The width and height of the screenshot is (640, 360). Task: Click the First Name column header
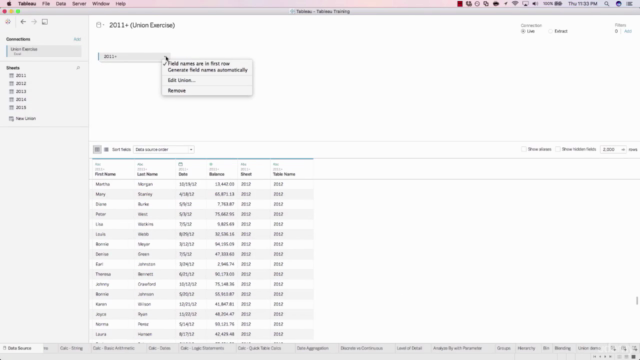105,174
